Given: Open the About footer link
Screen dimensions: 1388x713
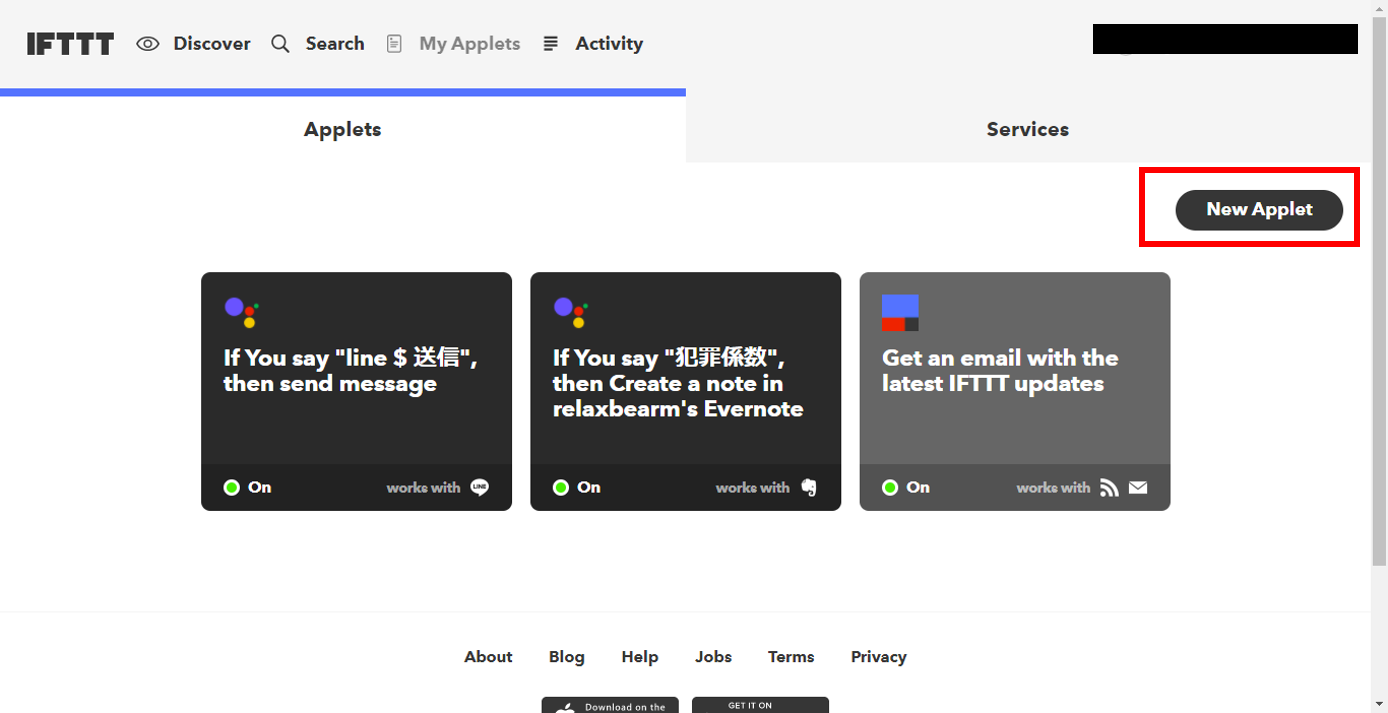Looking at the screenshot, I should coord(488,657).
